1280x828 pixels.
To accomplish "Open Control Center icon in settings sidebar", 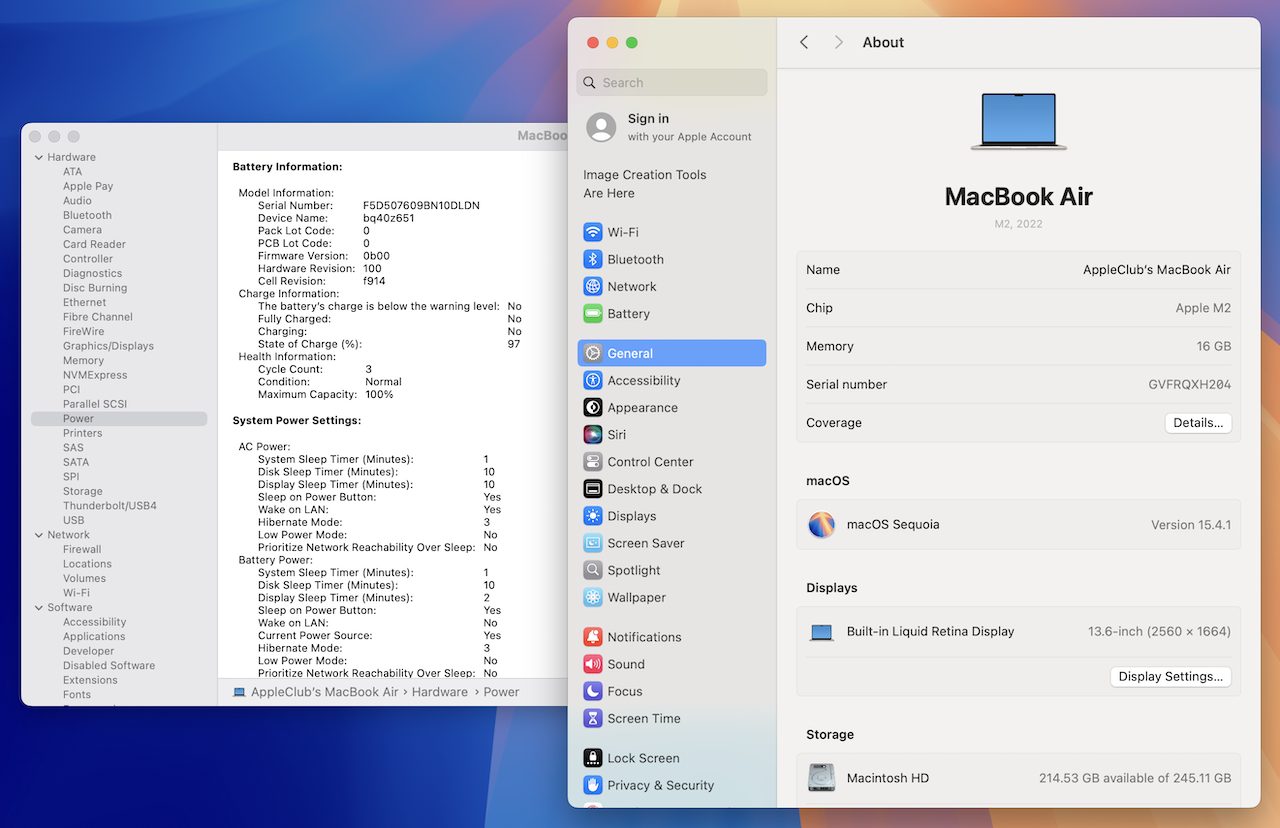I will 593,461.
